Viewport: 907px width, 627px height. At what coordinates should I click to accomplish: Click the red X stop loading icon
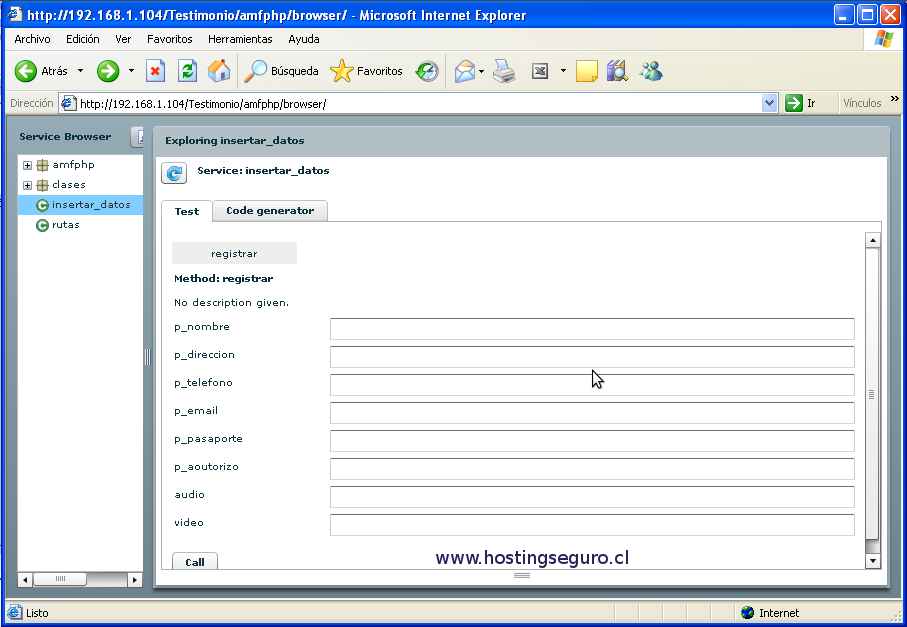(155, 71)
